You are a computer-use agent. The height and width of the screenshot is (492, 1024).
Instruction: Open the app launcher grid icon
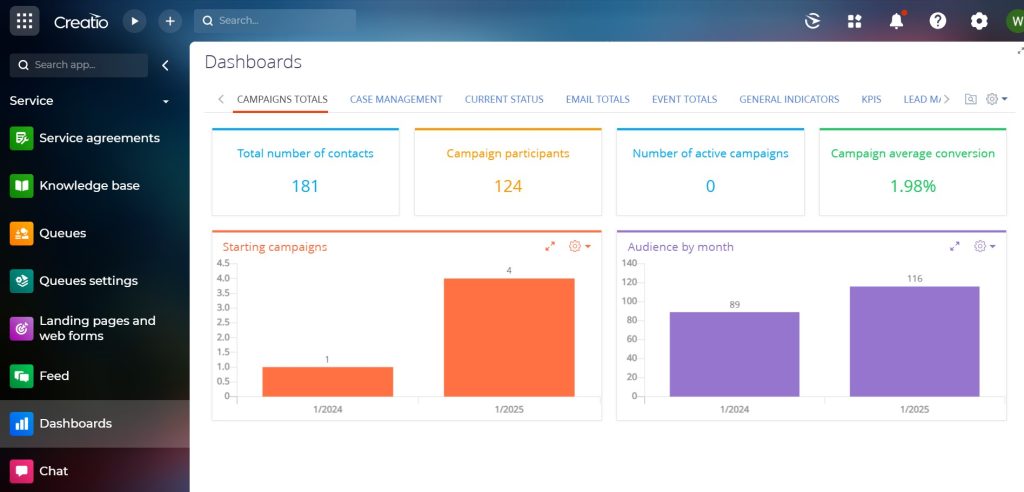(x=25, y=20)
